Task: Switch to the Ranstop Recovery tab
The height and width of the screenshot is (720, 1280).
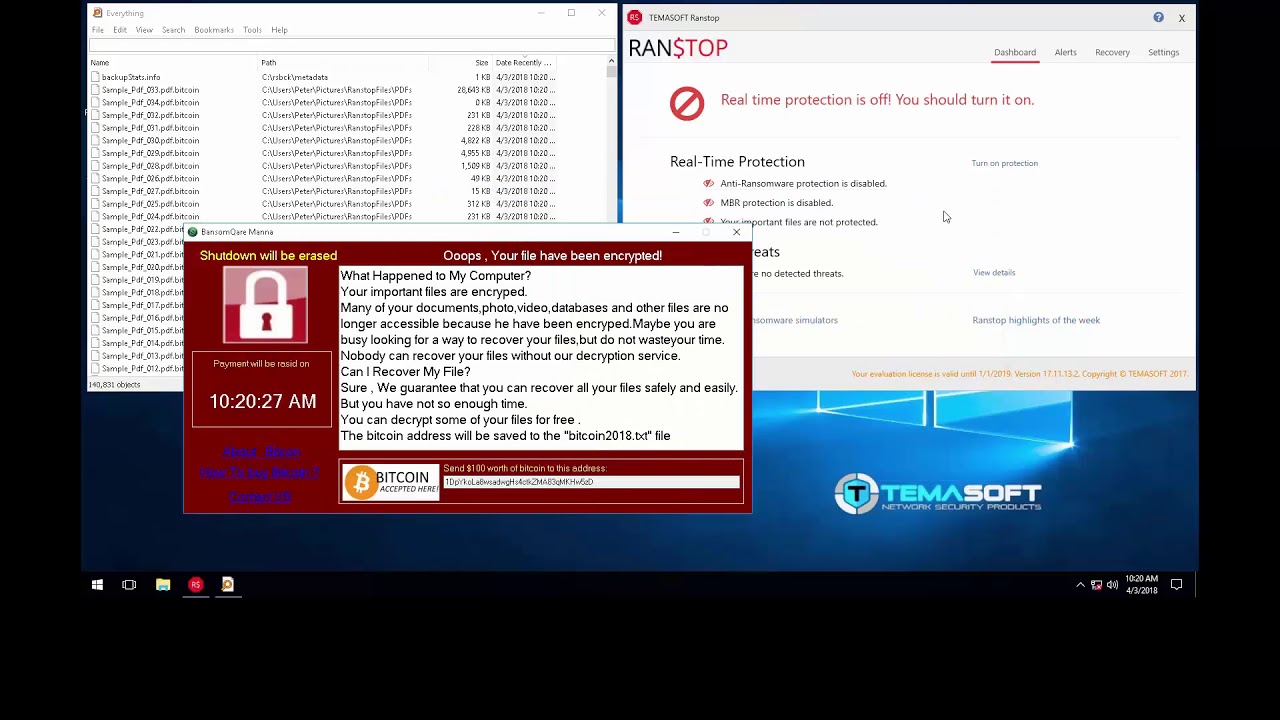Action: coord(1112,52)
